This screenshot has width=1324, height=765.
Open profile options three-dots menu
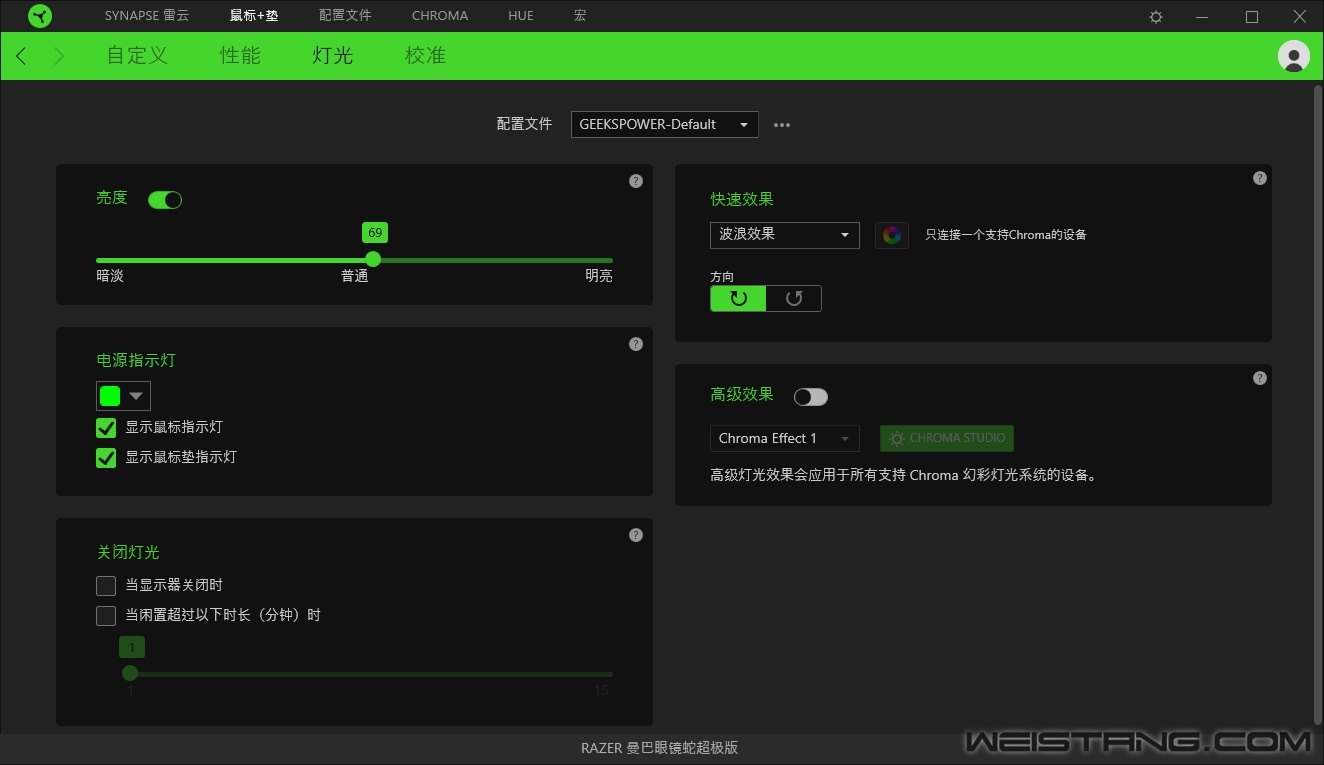(x=782, y=125)
